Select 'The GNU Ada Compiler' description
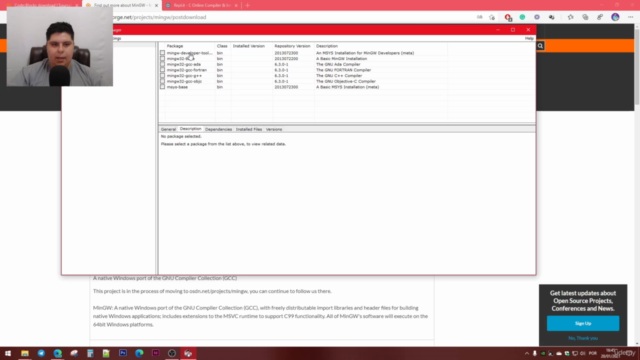This screenshot has height=360, width=640. [x=338, y=64]
